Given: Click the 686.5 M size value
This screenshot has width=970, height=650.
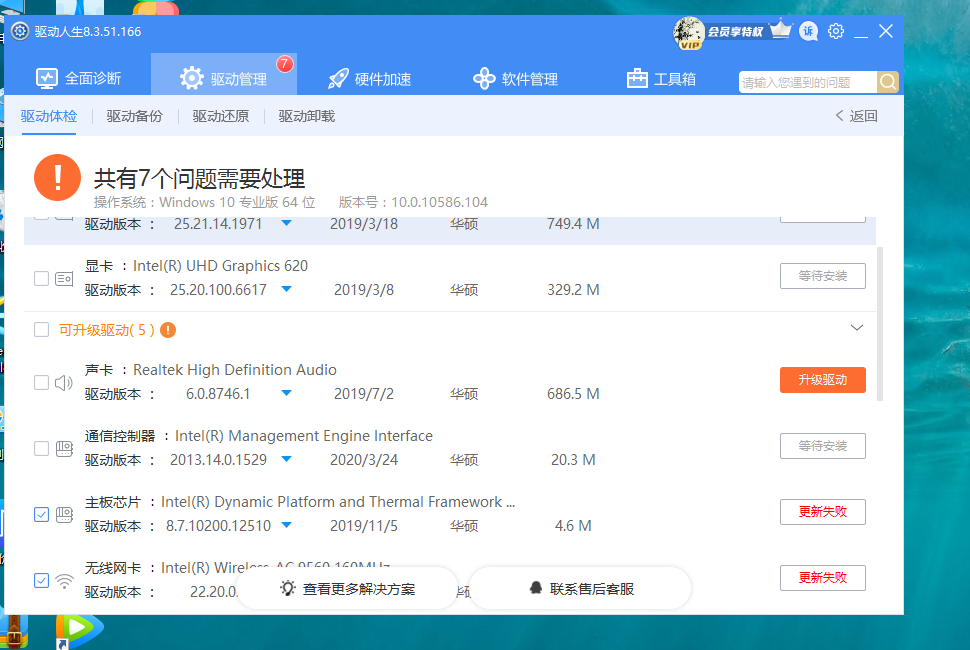Looking at the screenshot, I should coord(573,394).
